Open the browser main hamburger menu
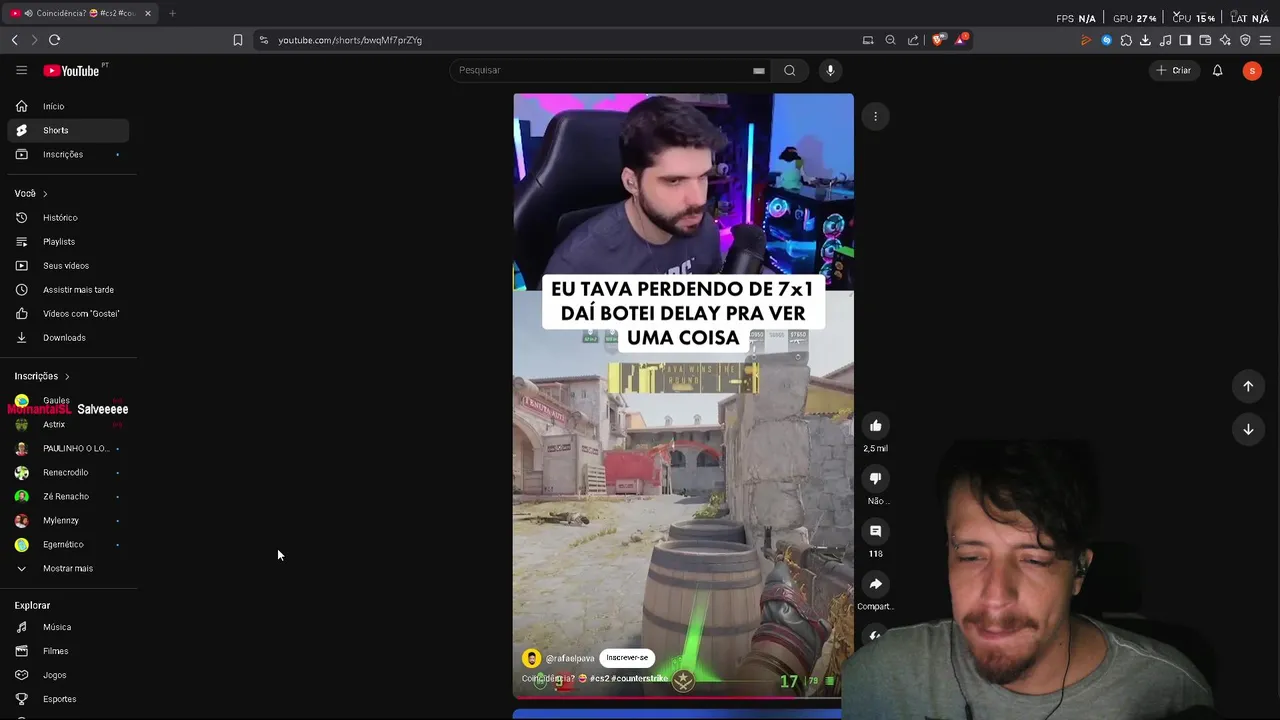The height and width of the screenshot is (720, 1280). tap(1266, 40)
